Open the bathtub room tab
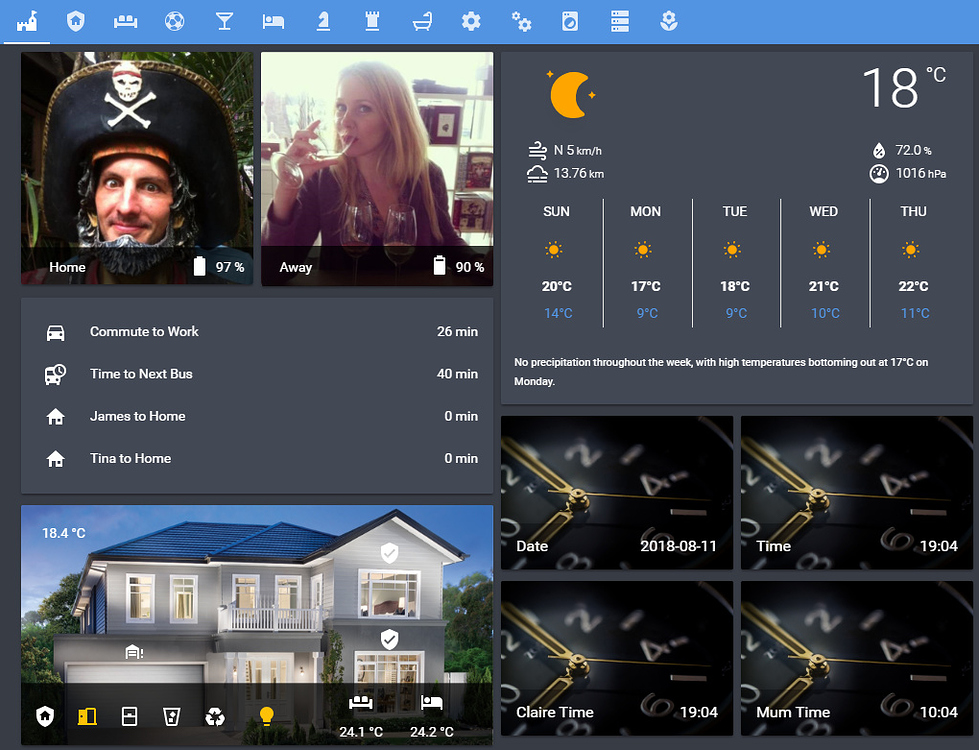Viewport: 979px width, 750px height. 422,20
